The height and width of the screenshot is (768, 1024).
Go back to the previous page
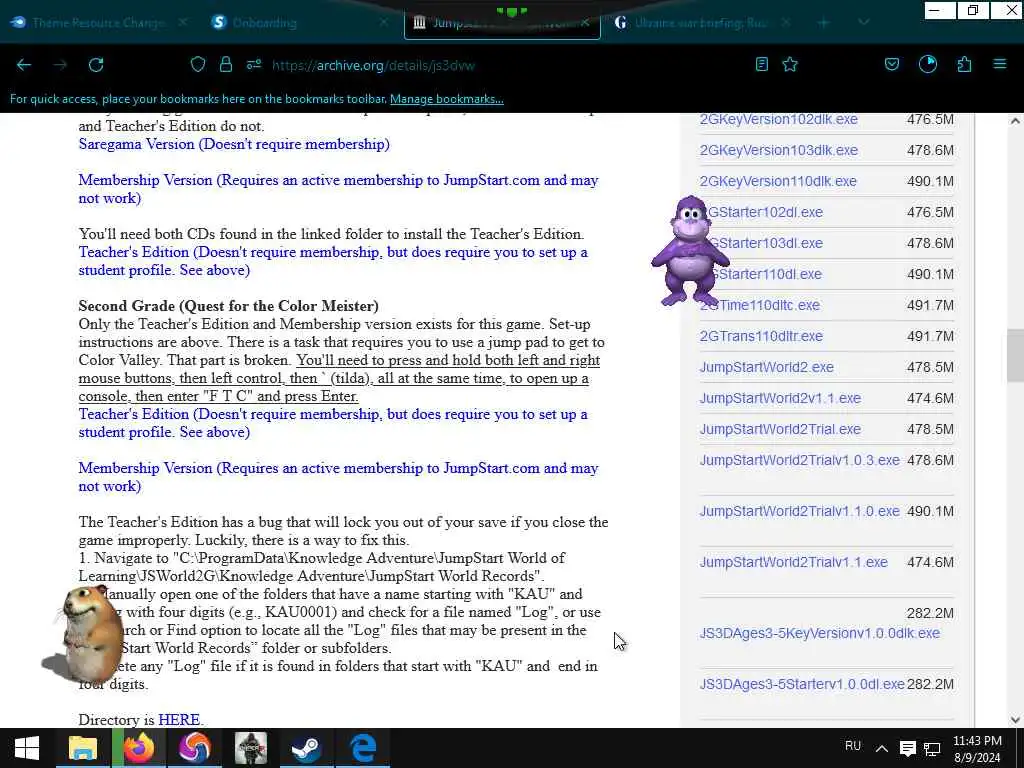pyautogui.click(x=24, y=65)
